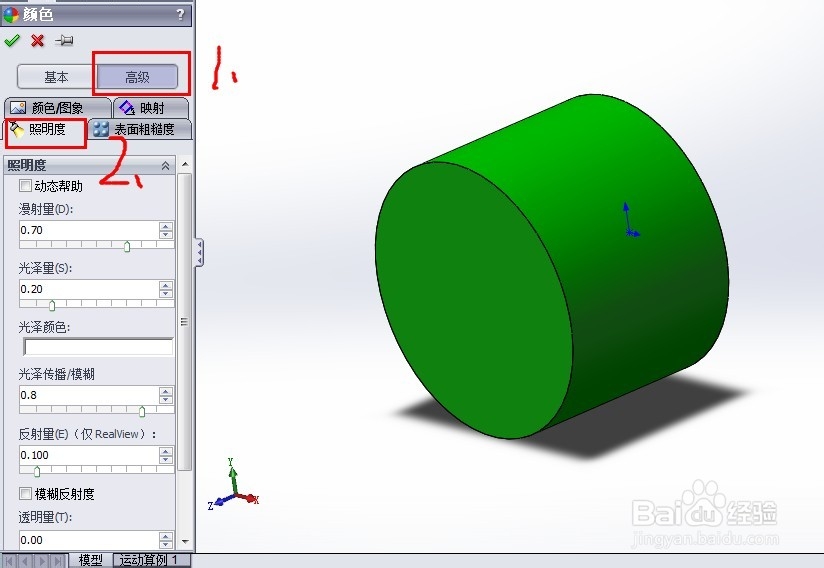Switch to the 高级 (Advanced) mode button
Image resolution: width=824 pixels, height=568 pixels.
[x=138, y=77]
